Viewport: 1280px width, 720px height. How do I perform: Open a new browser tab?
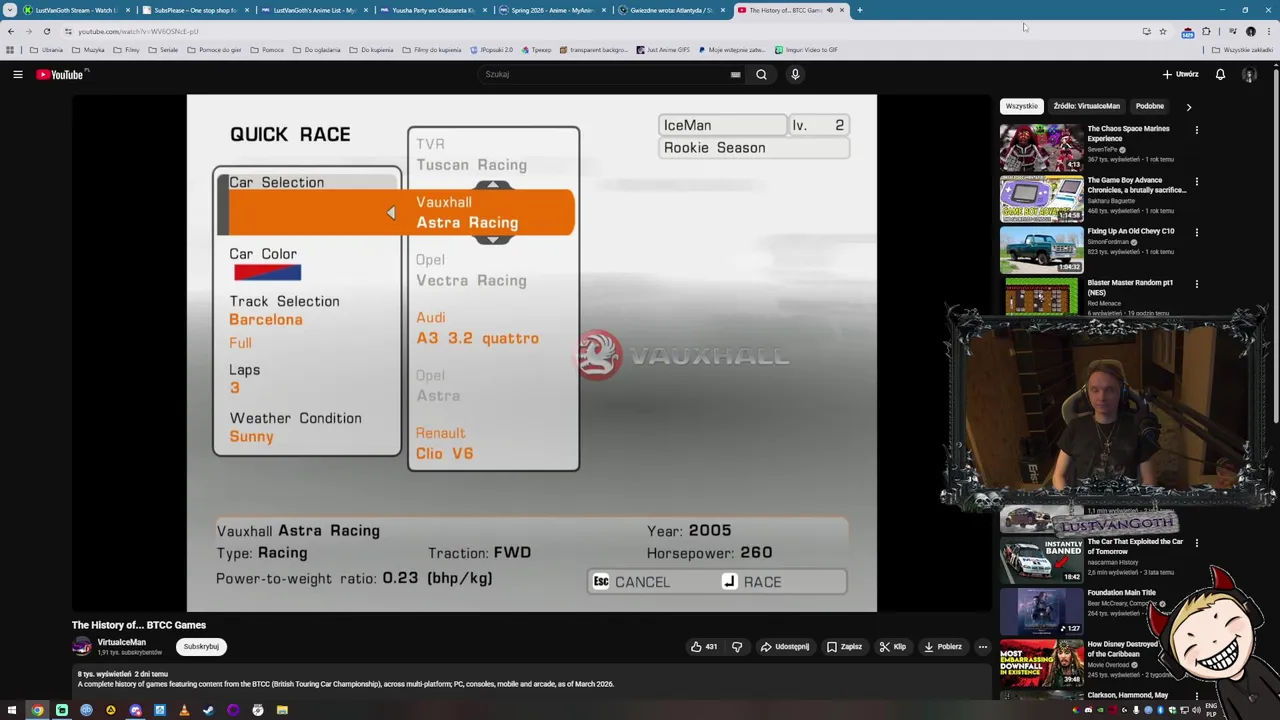point(859,10)
